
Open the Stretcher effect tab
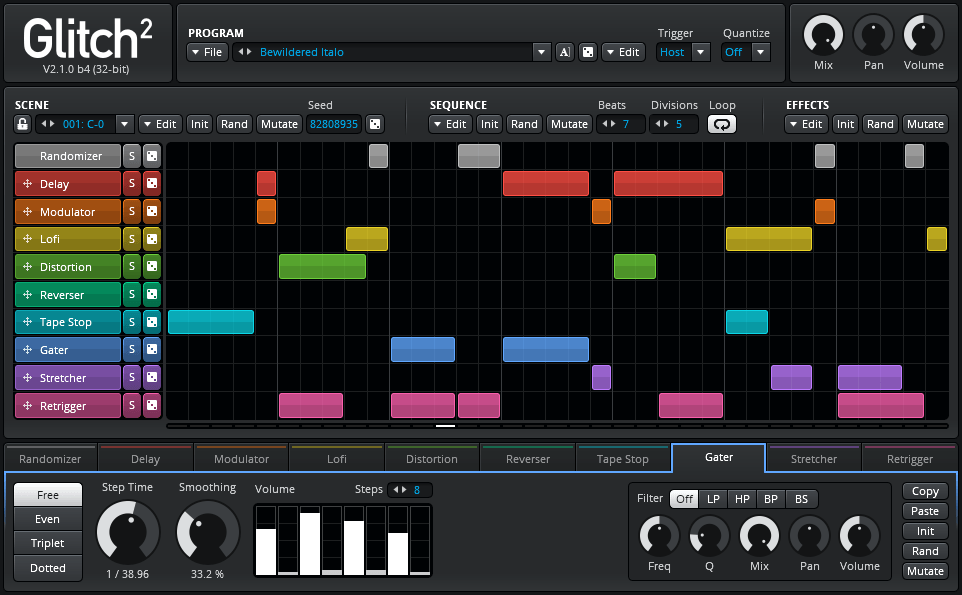point(814,459)
